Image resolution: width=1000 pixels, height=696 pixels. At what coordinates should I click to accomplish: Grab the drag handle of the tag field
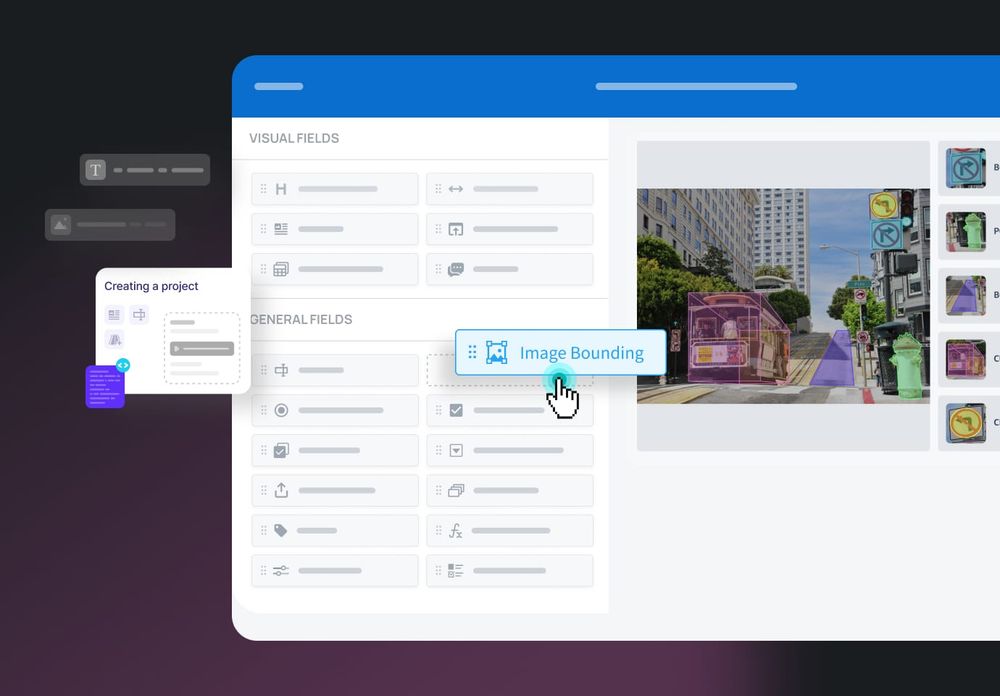click(263, 531)
